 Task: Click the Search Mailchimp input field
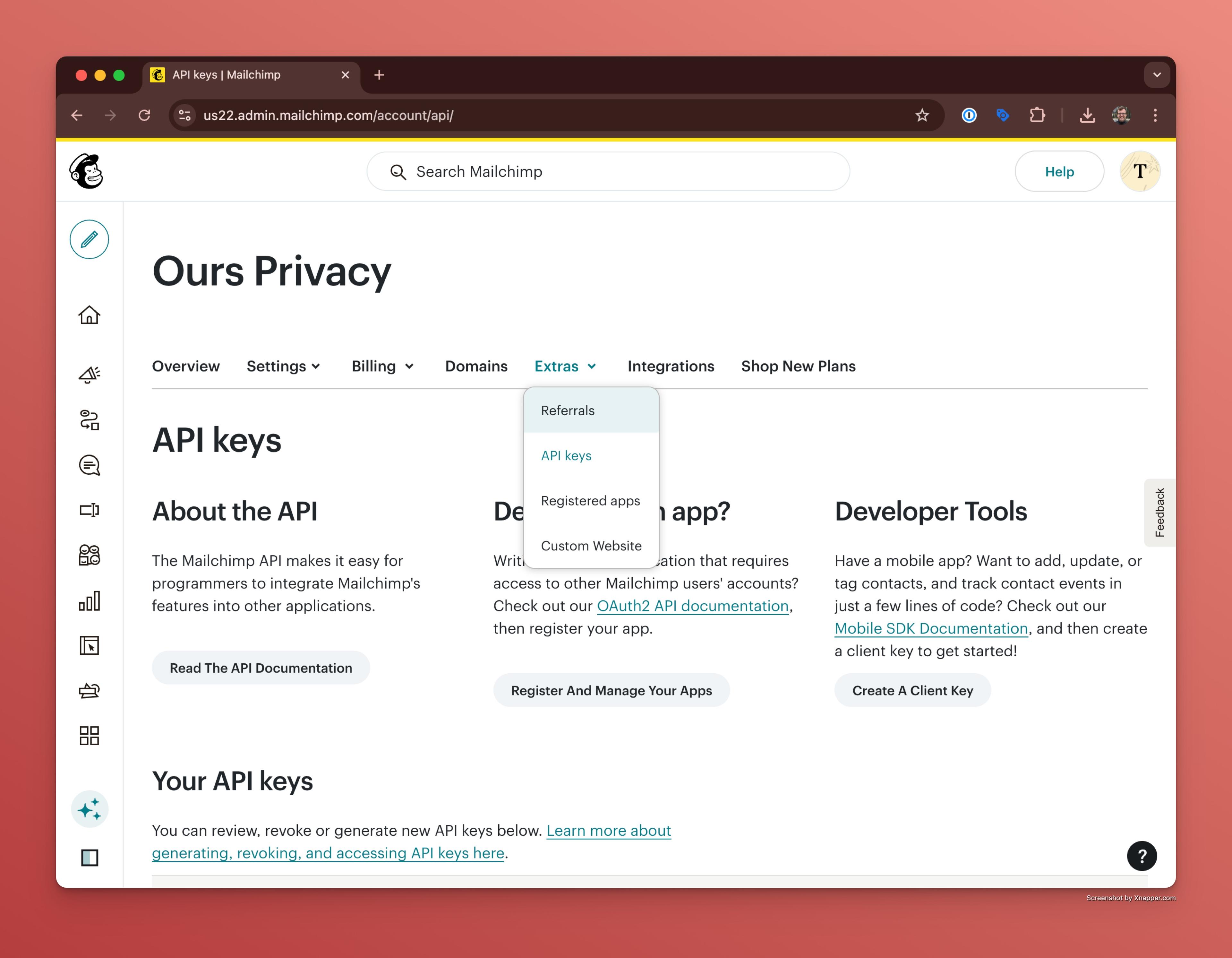pyautogui.click(x=608, y=171)
